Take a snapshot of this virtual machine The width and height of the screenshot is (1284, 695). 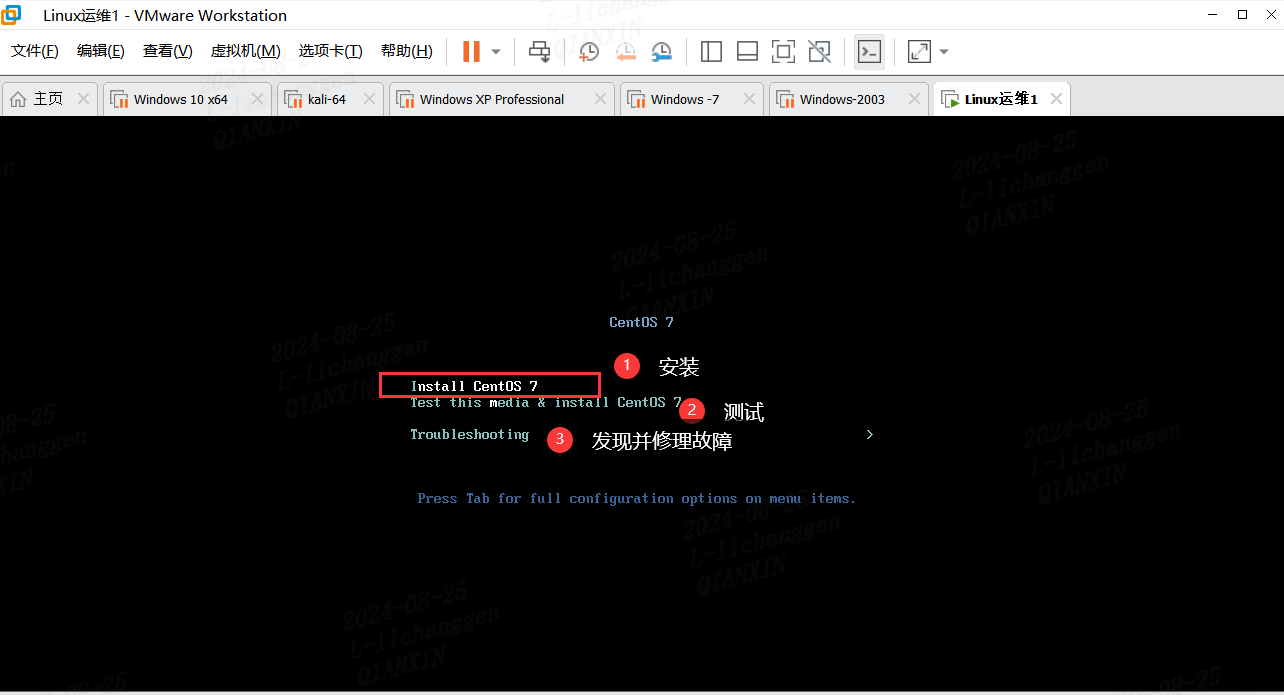pyautogui.click(x=589, y=52)
